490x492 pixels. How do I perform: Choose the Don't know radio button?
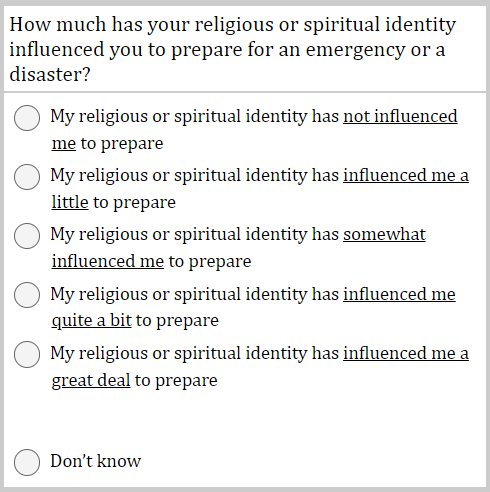(x=27, y=462)
